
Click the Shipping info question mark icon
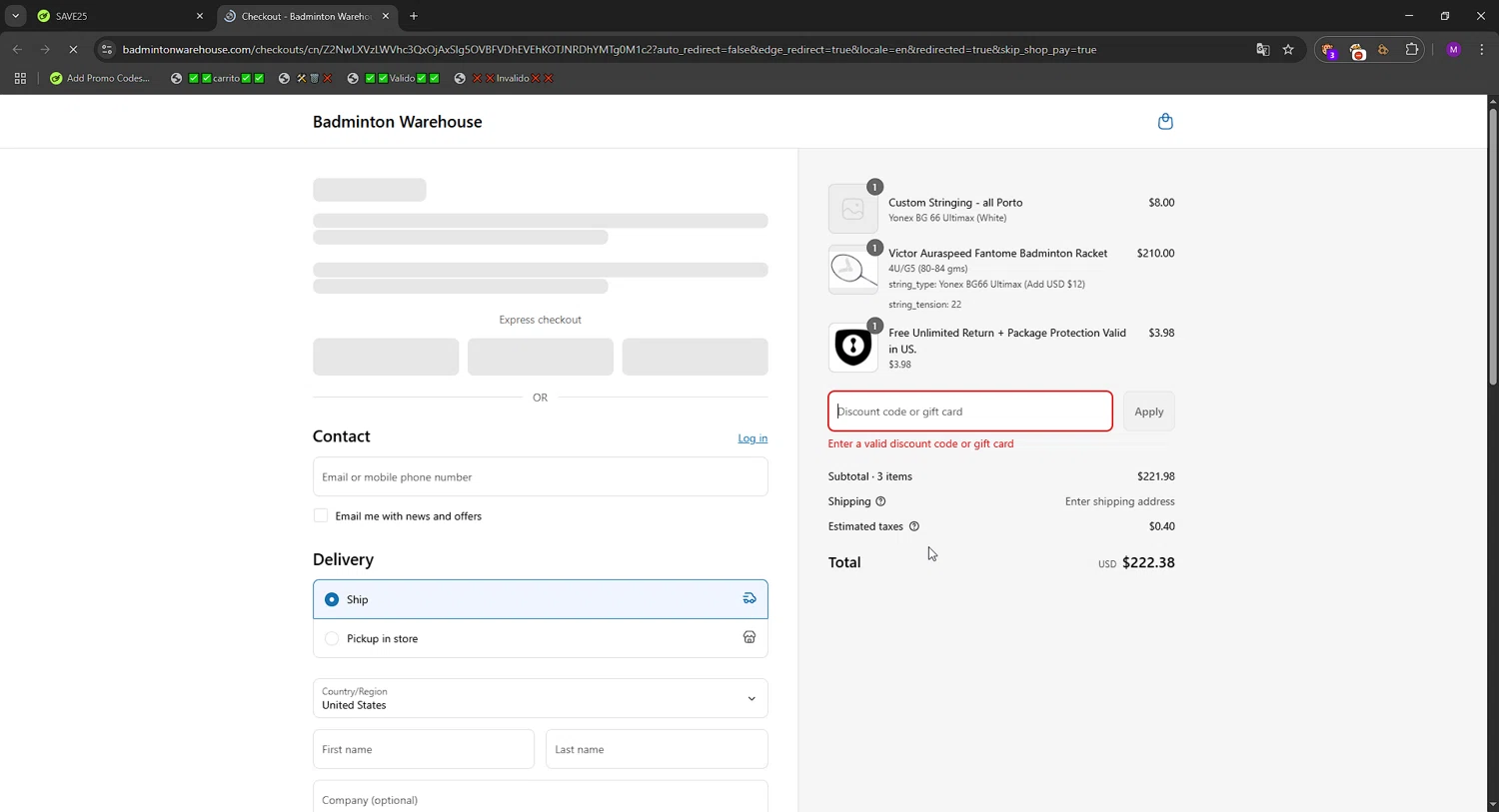point(880,501)
